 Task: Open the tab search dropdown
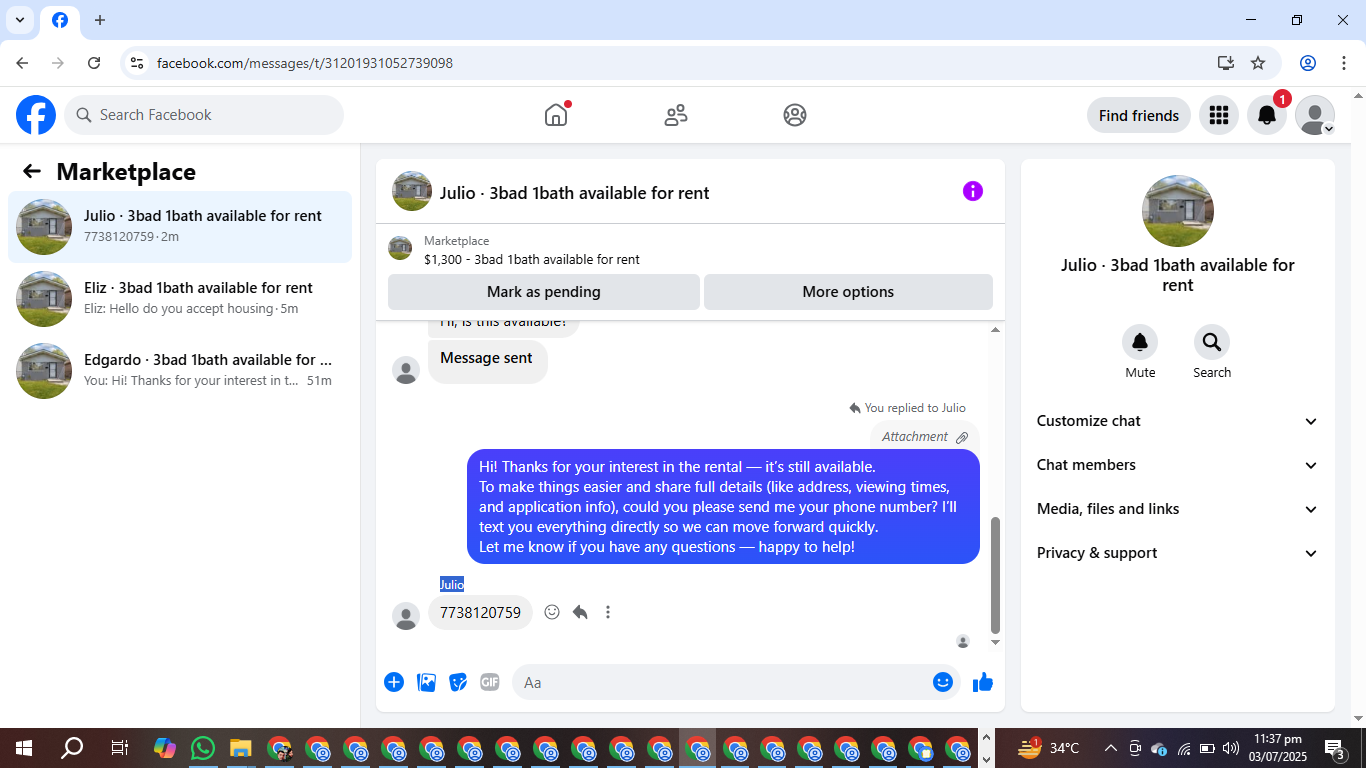point(20,20)
